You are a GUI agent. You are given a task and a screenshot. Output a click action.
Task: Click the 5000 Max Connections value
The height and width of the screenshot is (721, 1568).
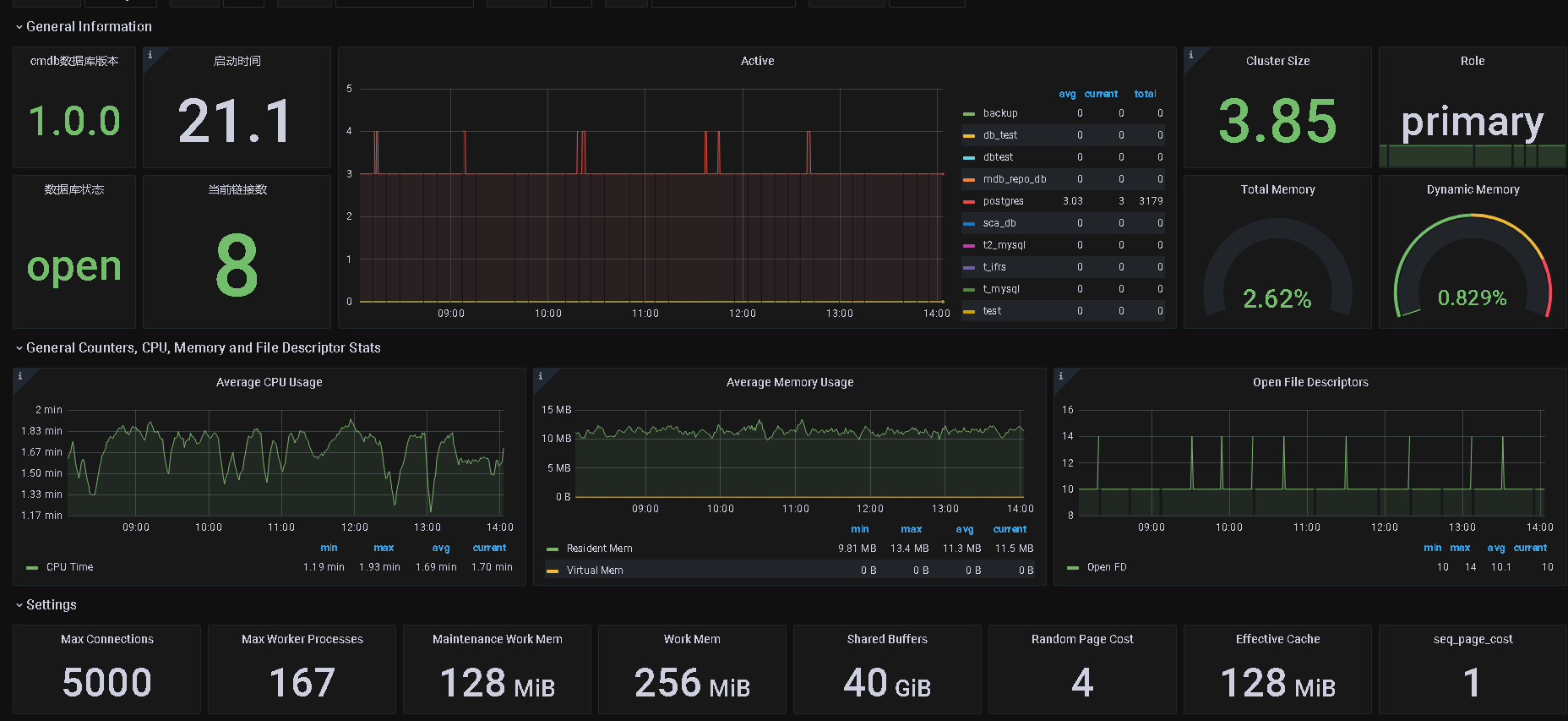pos(107,682)
